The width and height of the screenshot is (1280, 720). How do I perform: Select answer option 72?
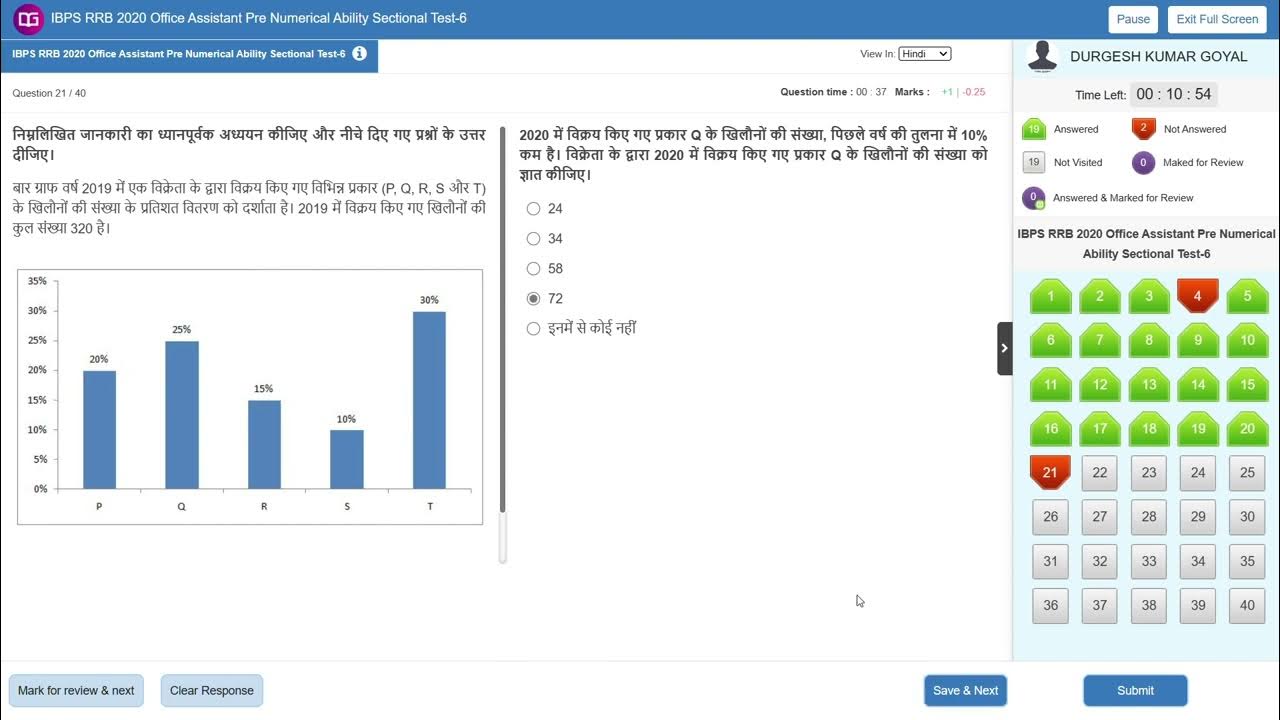pos(533,299)
